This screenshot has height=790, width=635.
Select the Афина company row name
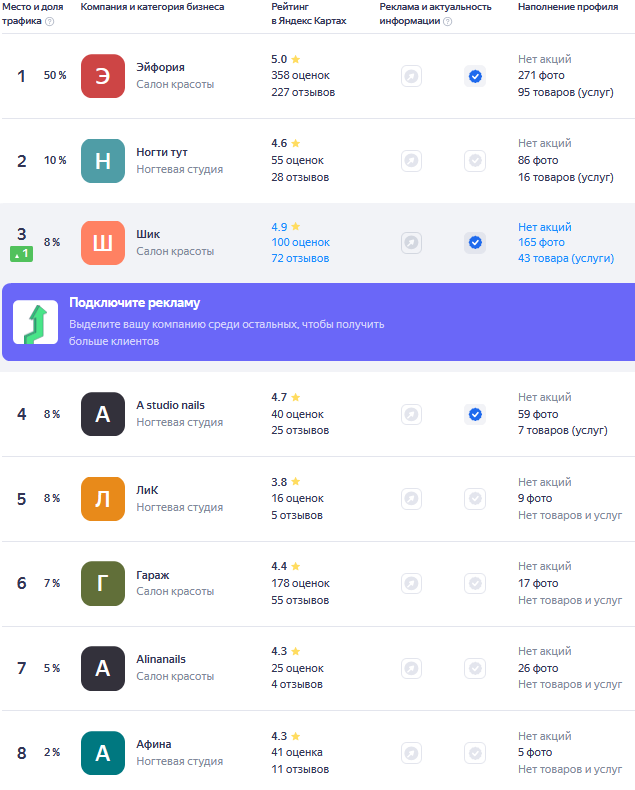tap(154, 744)
